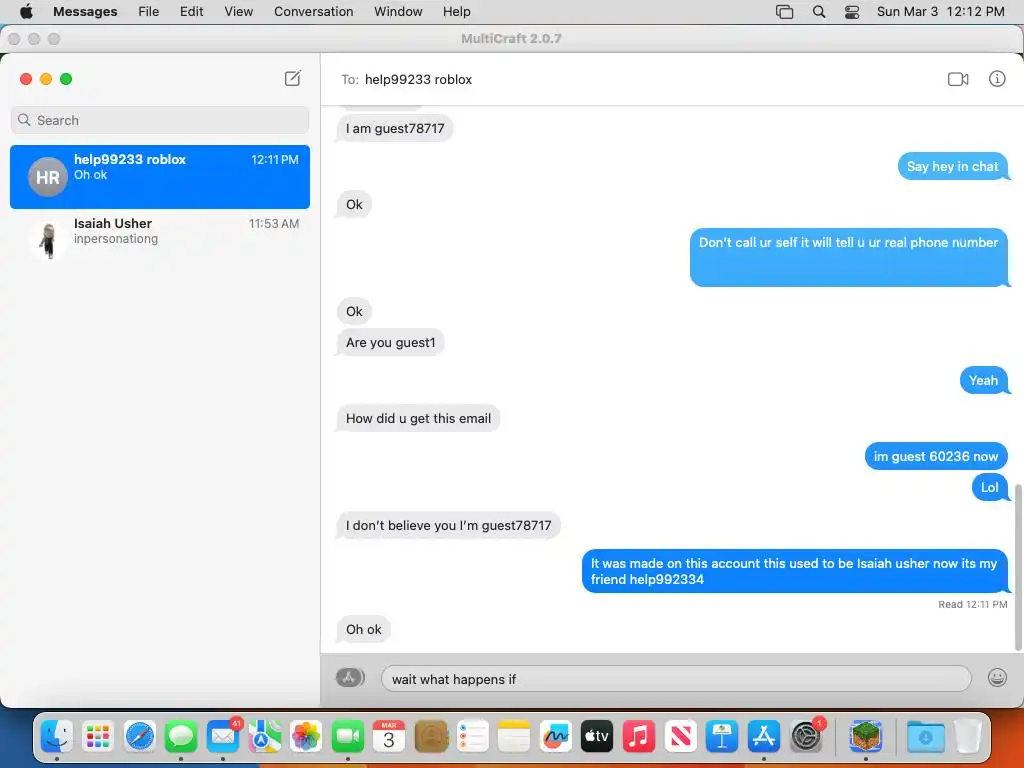Open the Messages app menu
The image size is (1024, 768).
85,11
